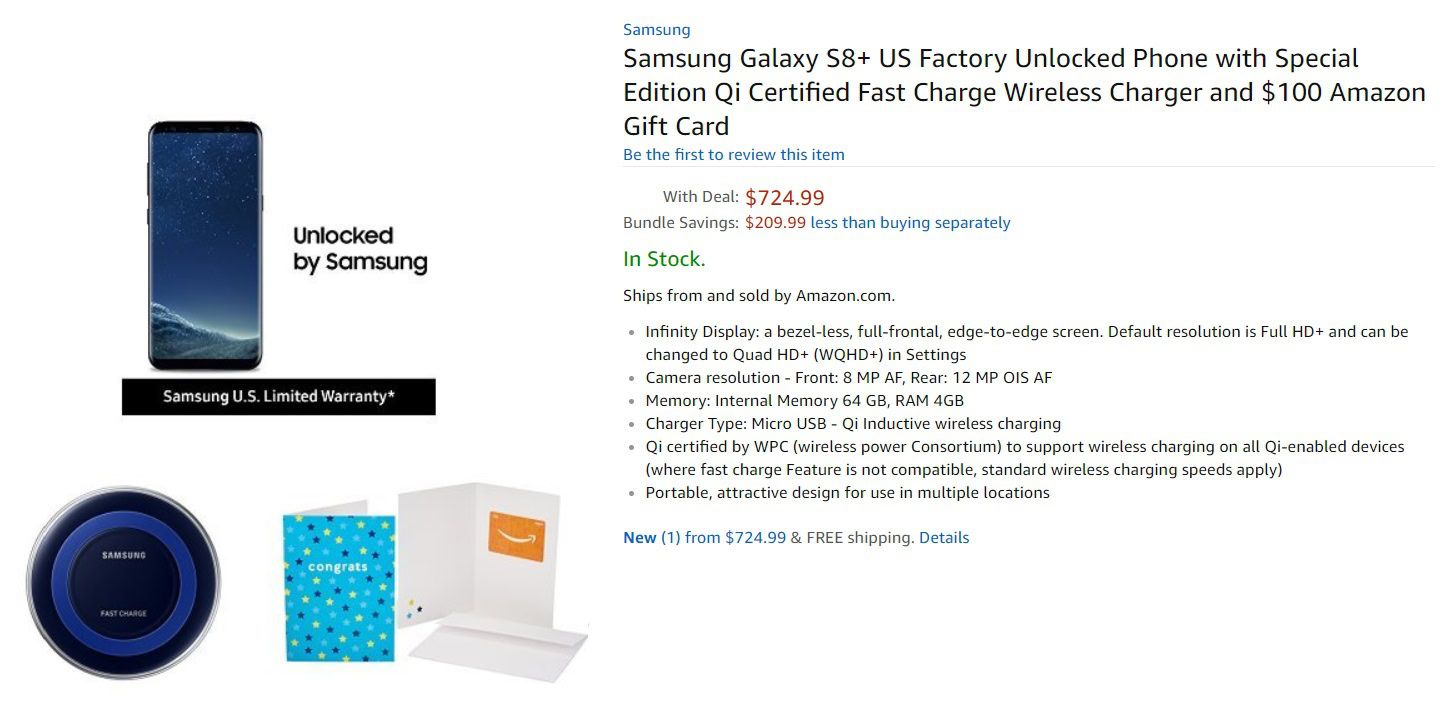Click 'less than buying separately' link

tap(910, 223)
